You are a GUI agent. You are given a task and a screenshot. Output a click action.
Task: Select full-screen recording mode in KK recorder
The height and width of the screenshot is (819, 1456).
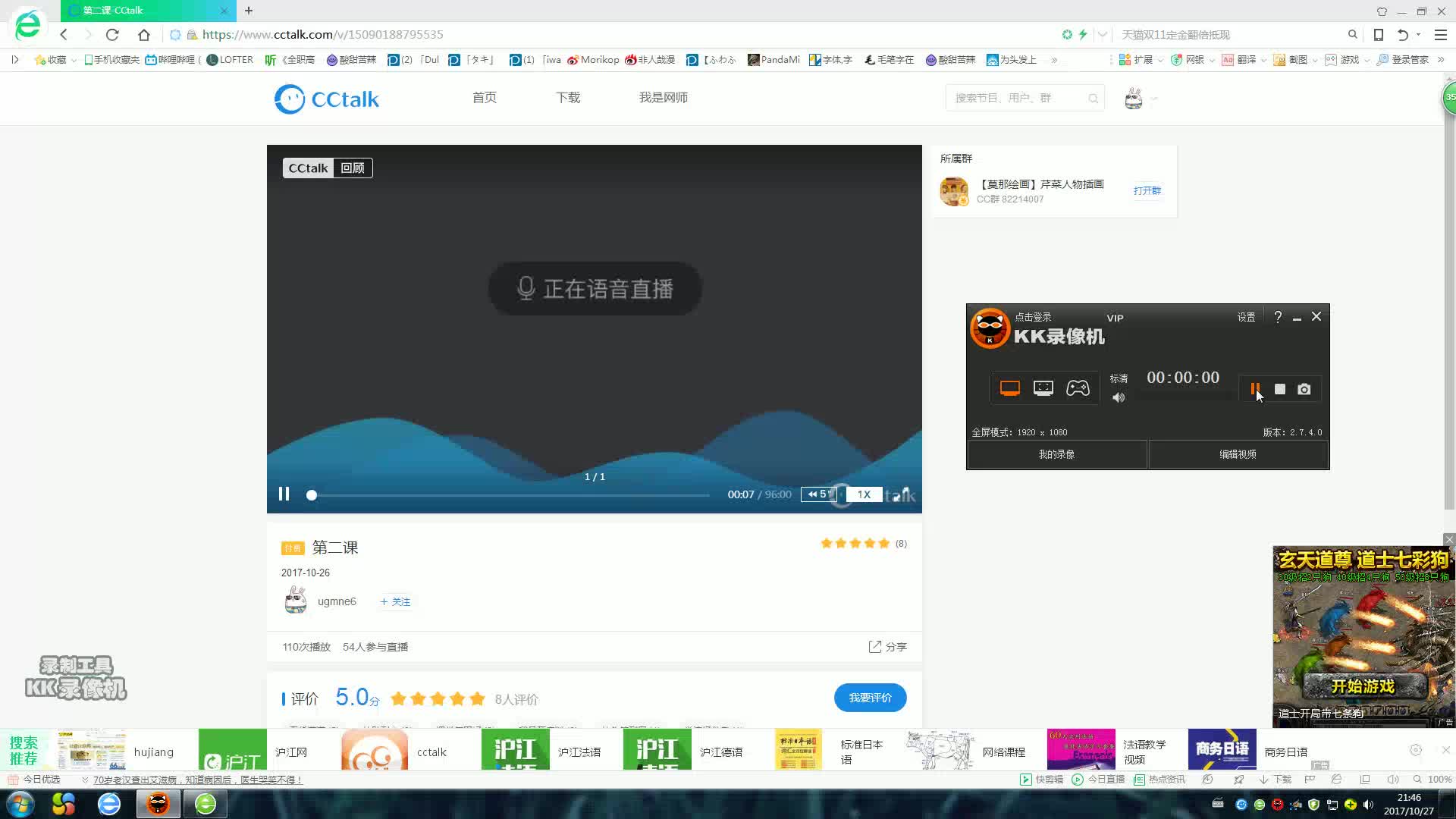click(1009, 388)
